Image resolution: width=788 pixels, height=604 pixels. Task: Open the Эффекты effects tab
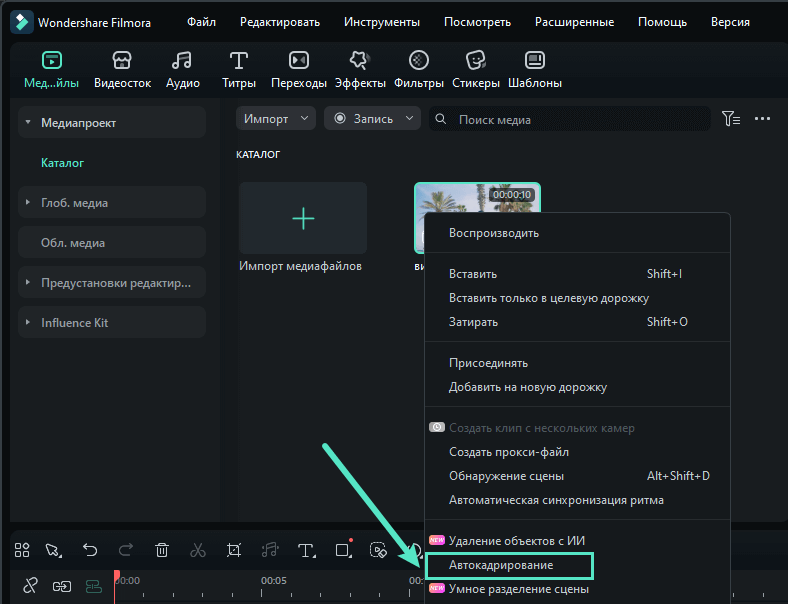coord(360,70)
